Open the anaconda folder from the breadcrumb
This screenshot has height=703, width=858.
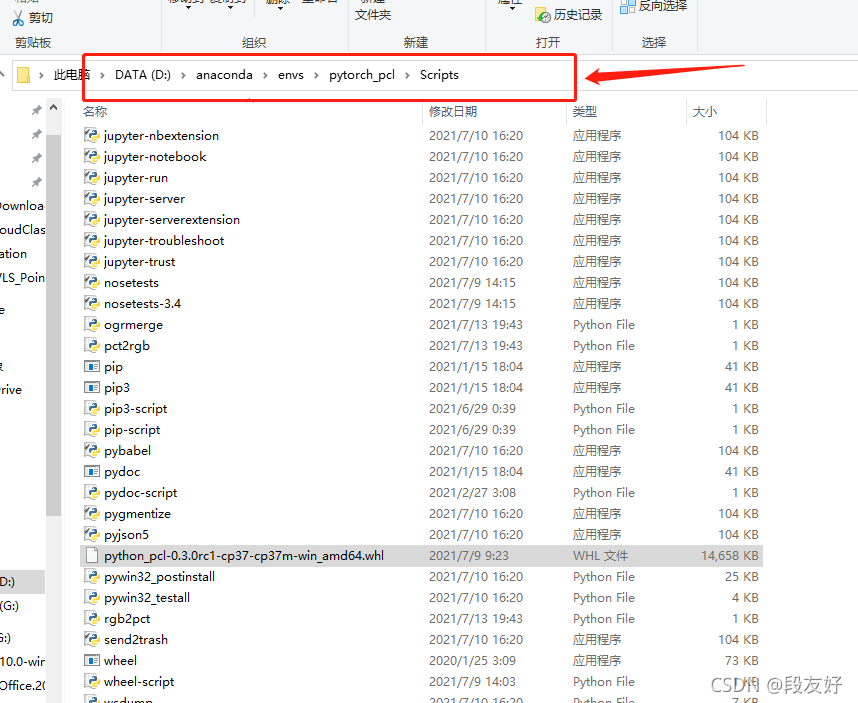[223, 74]
